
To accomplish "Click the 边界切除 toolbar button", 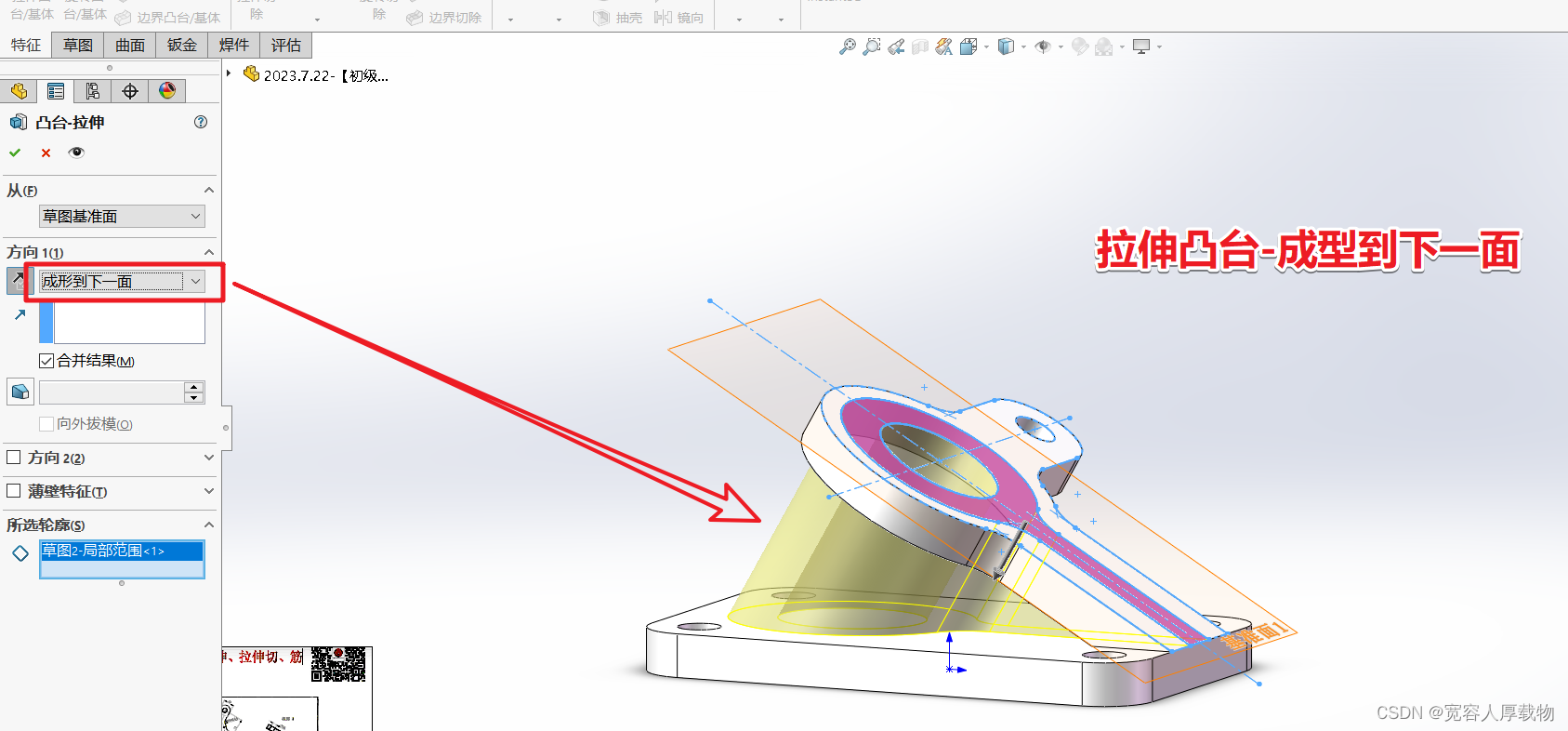I will coord(444,18).
